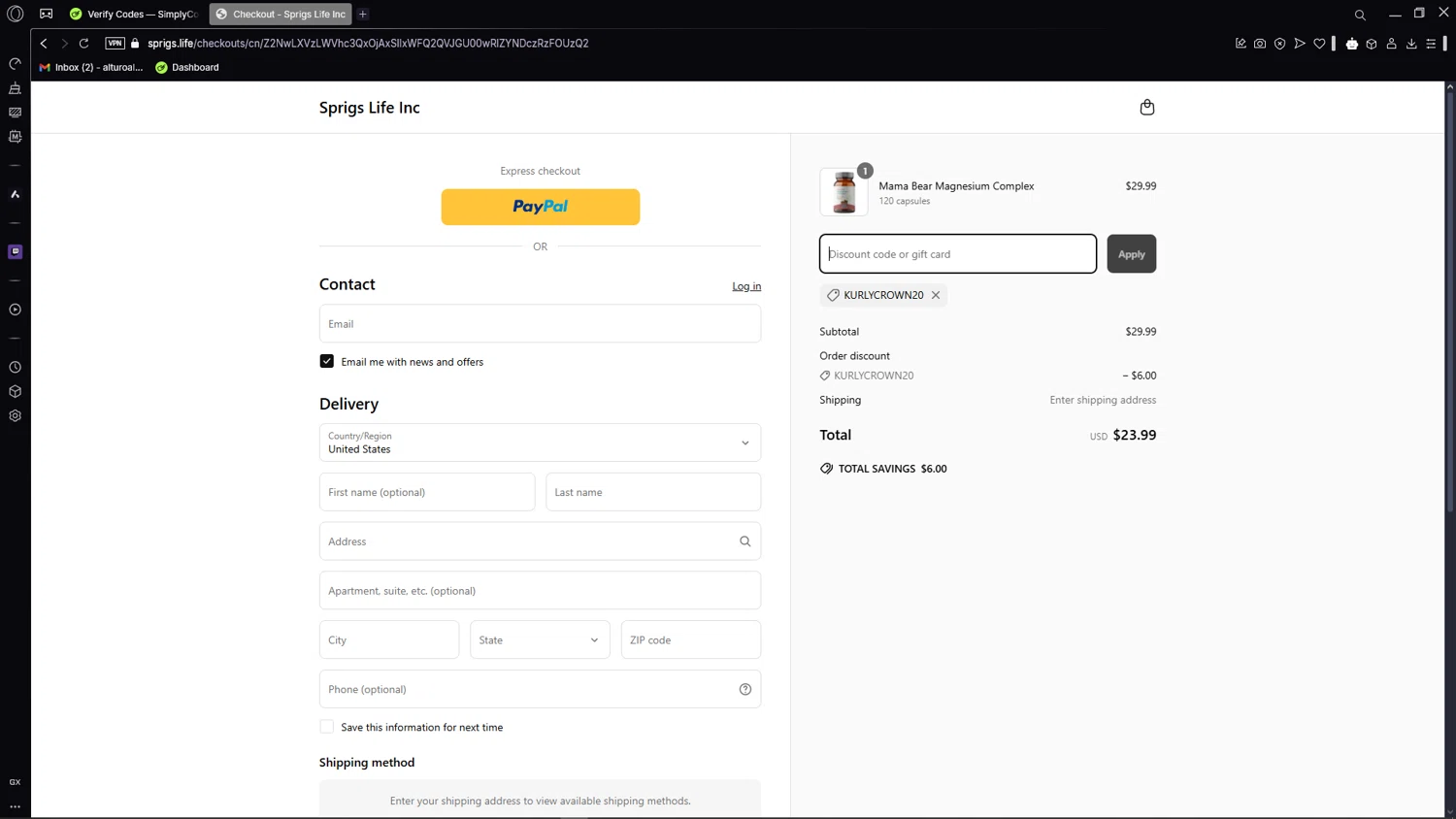Click the address bar URL
The image size is (1456, 819).
point(368,43)
